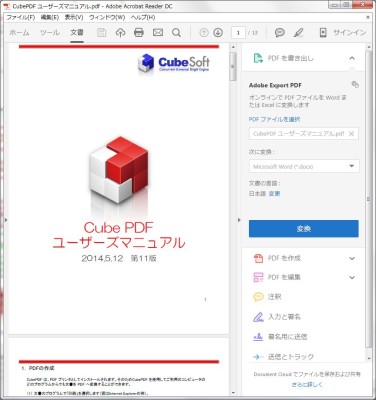Open the 送信とトラック tool
Viewport: 376px width, 400px height.
pyautogui.click(x=283, y=357)
